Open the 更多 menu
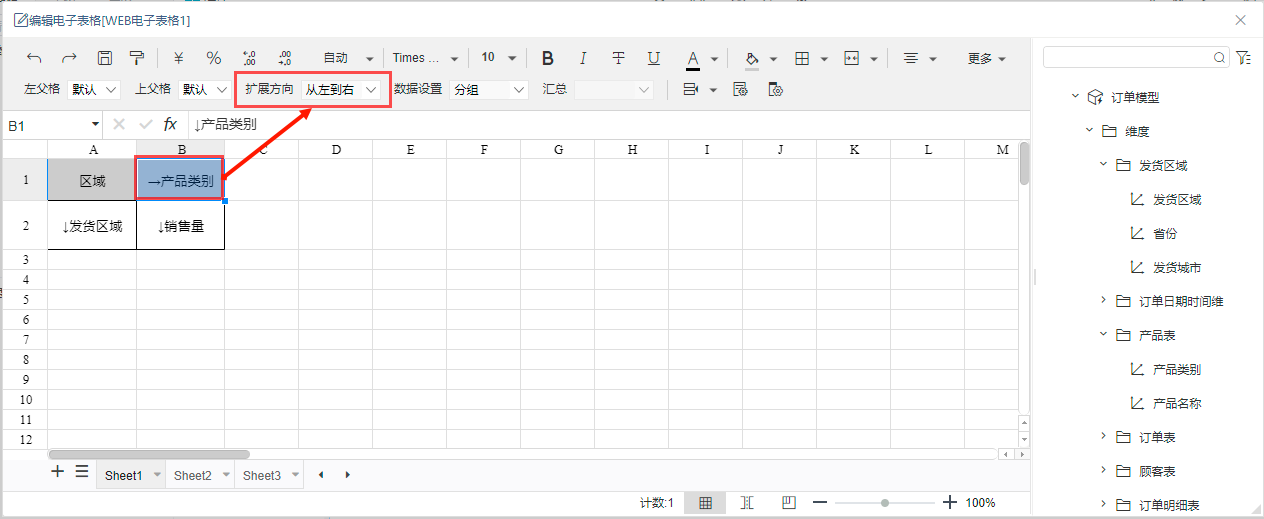This screenshot has width=1264, height=519. click(x=986, y=58)
